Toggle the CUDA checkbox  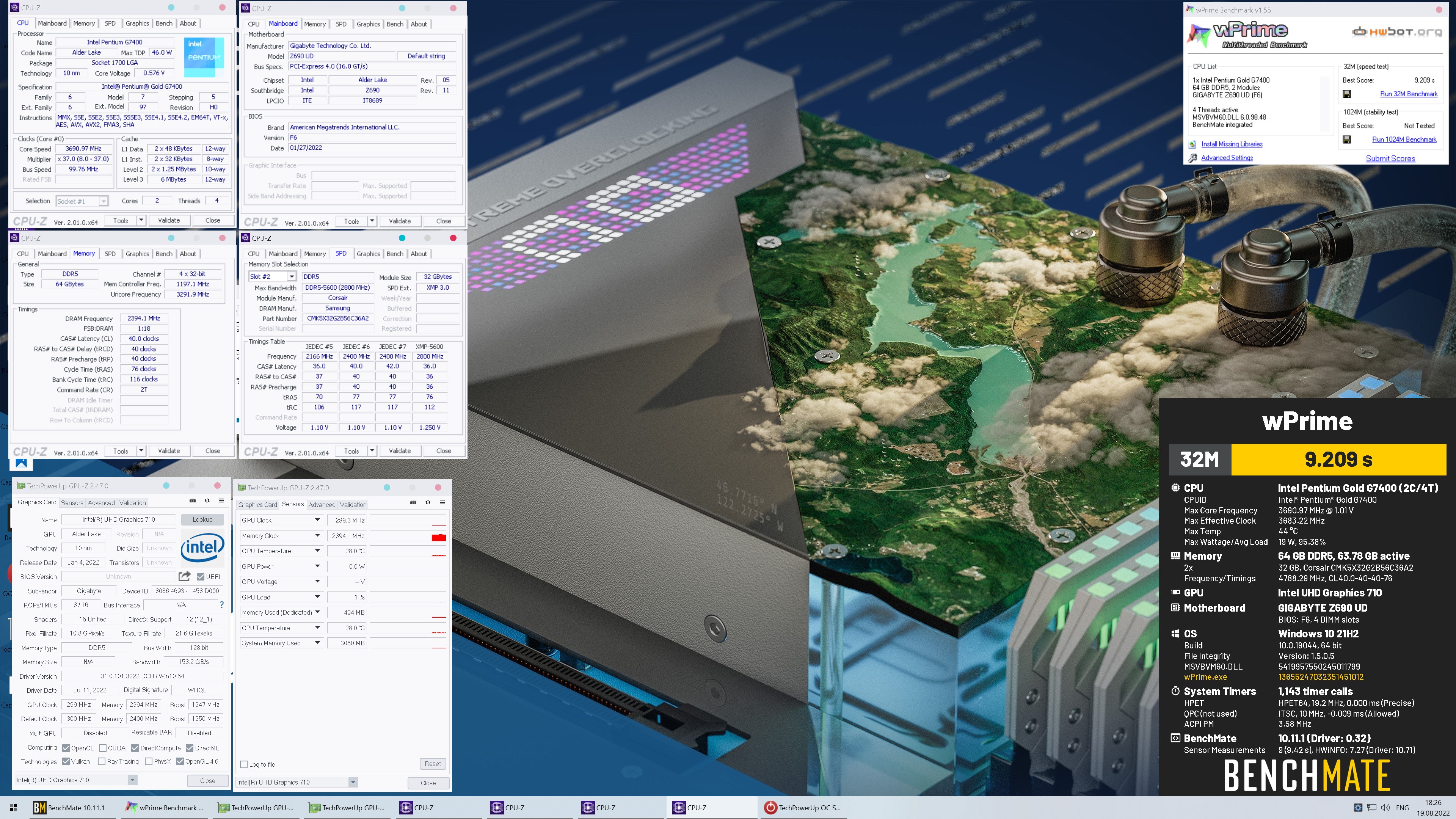pyautogui.click(x=102, y=748)
